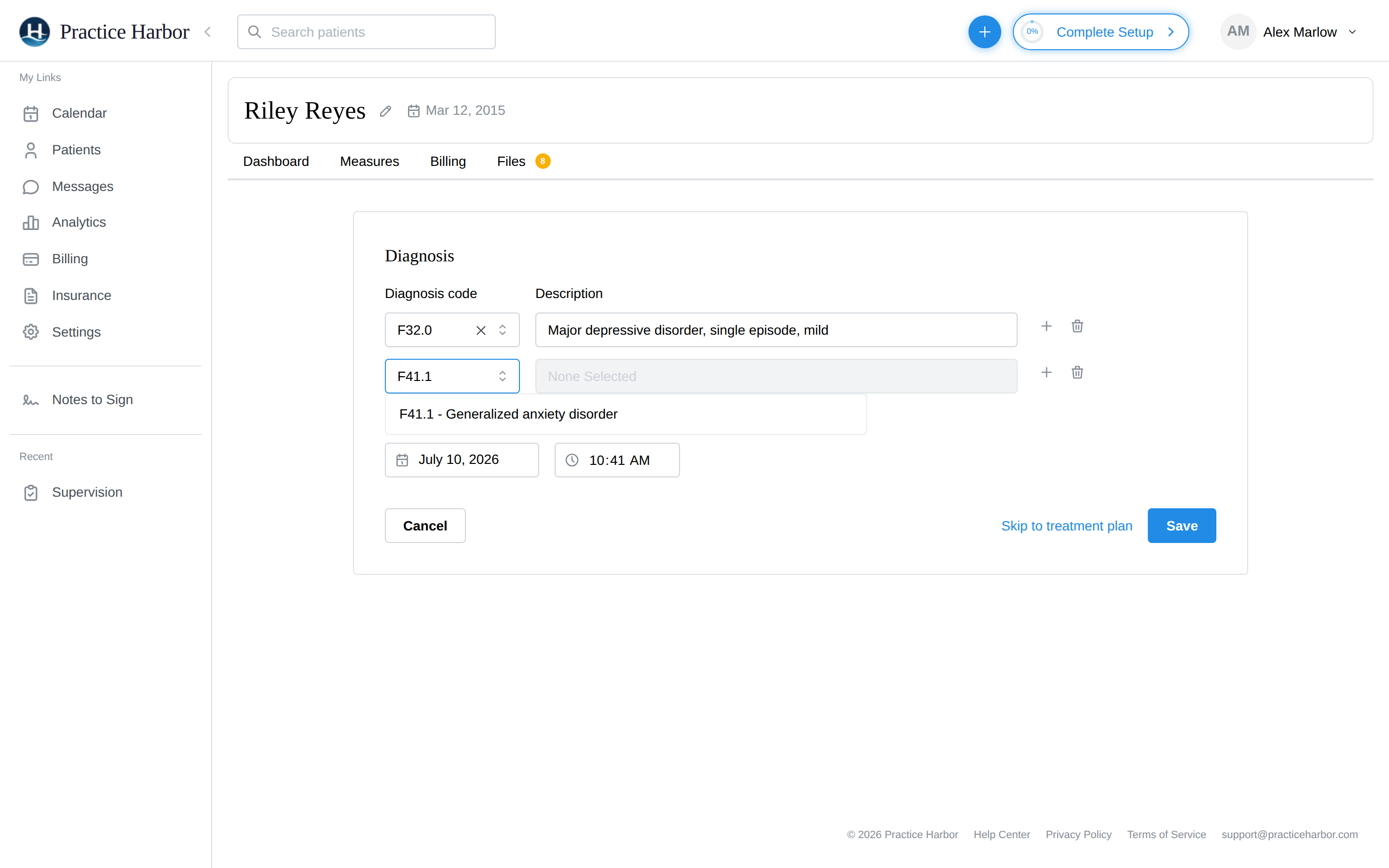Click the Riley Reyes patient name
This screenshot has height=868, width=1389.
pyautogui.click(x=305, y=111)
